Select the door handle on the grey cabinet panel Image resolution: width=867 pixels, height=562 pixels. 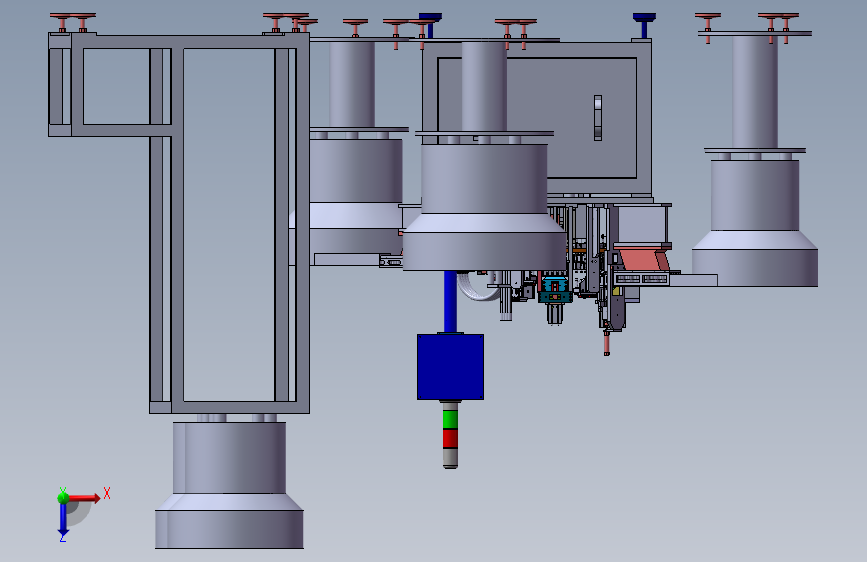[598, 118]
